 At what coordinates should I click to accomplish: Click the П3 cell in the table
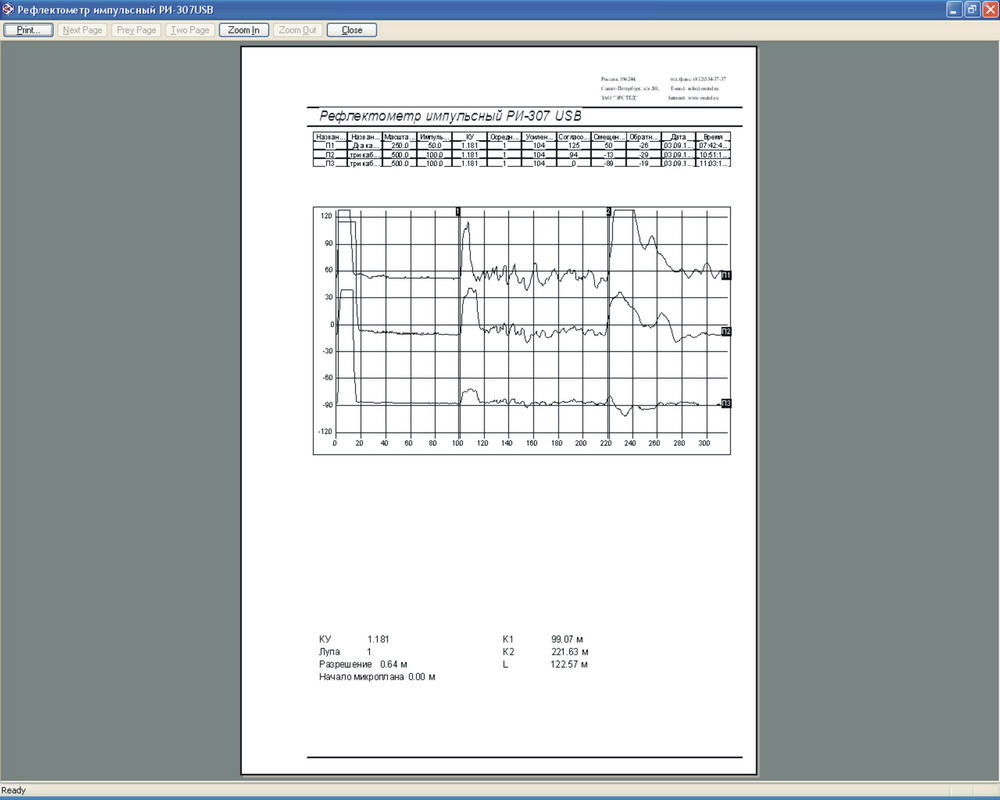(x=330, y=163)
